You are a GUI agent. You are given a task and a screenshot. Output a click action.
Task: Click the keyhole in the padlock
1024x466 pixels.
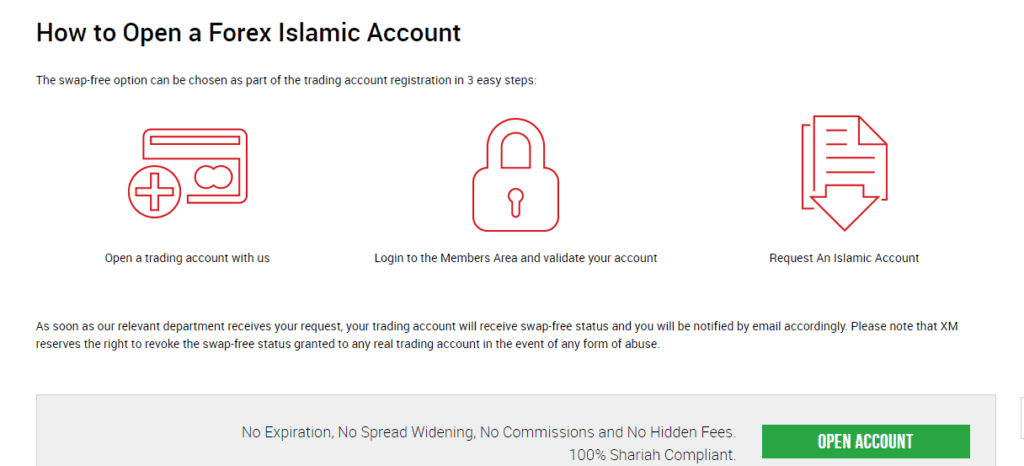515,198
